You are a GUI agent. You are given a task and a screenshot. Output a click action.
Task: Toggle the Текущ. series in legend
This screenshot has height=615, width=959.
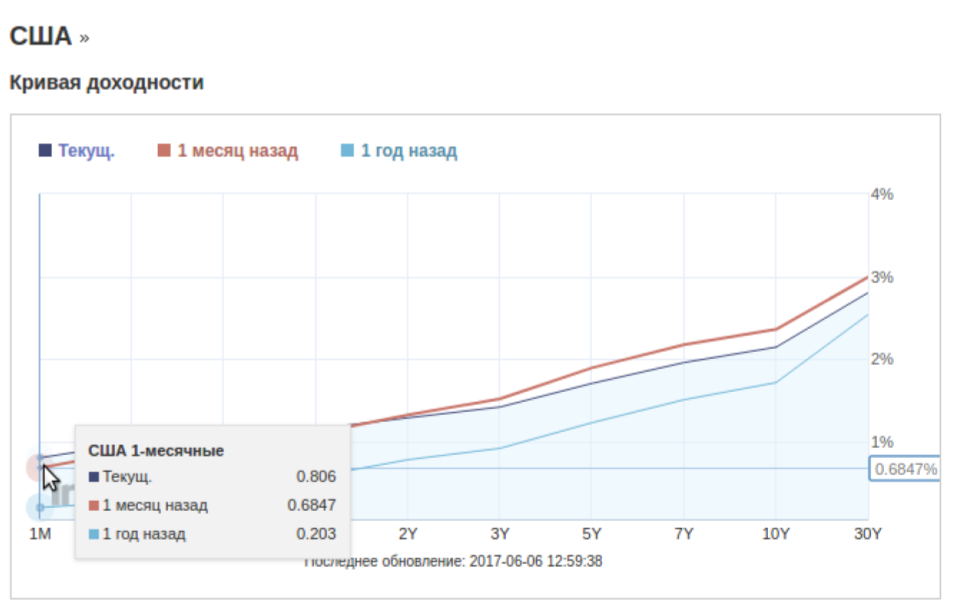86,151
